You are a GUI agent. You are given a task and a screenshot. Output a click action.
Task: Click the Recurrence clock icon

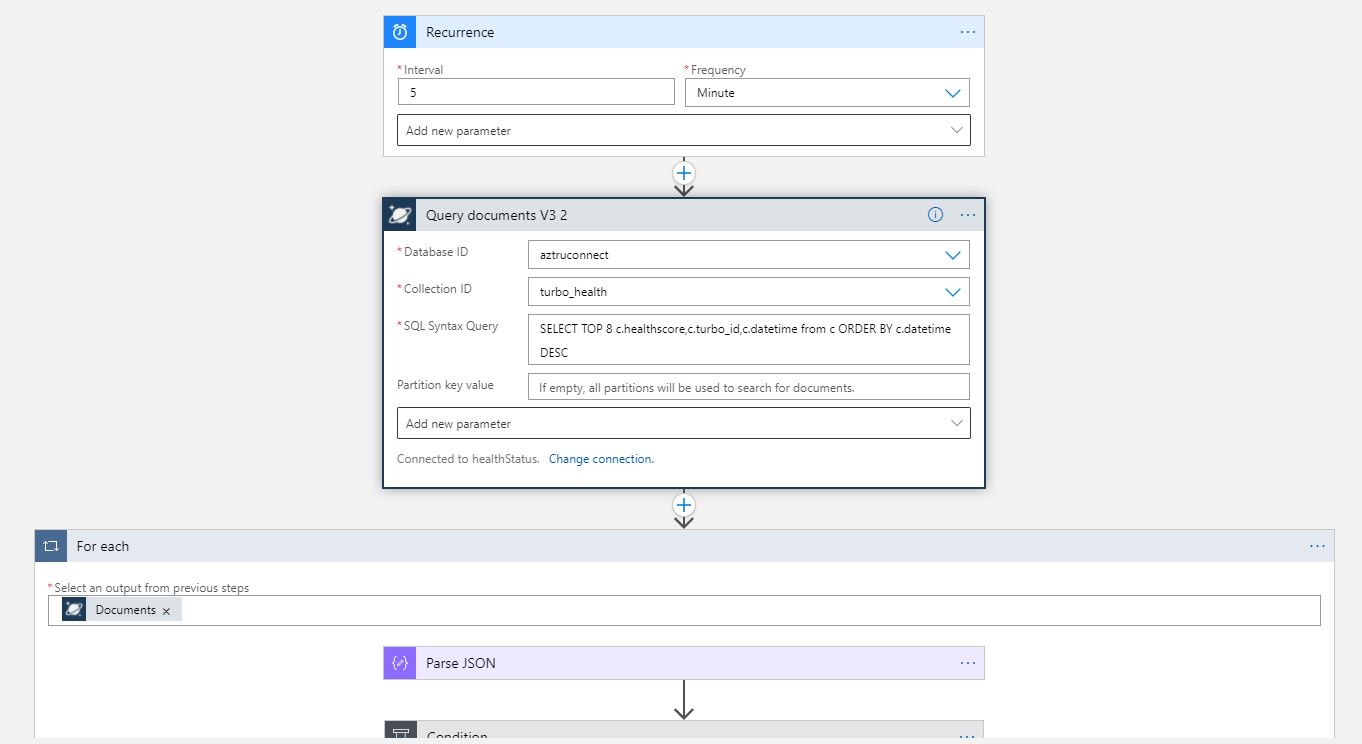pyautogui.click(x=399, y=31)
